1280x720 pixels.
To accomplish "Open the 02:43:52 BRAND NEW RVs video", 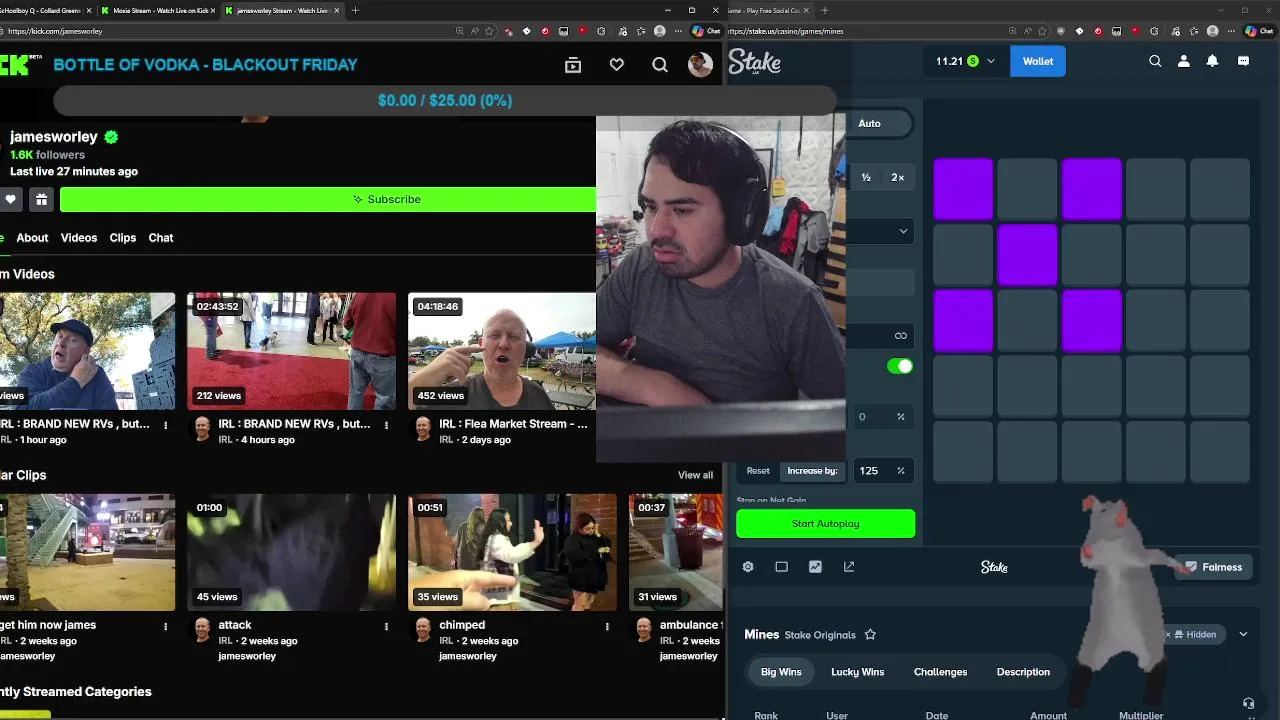I will [291, 351].
